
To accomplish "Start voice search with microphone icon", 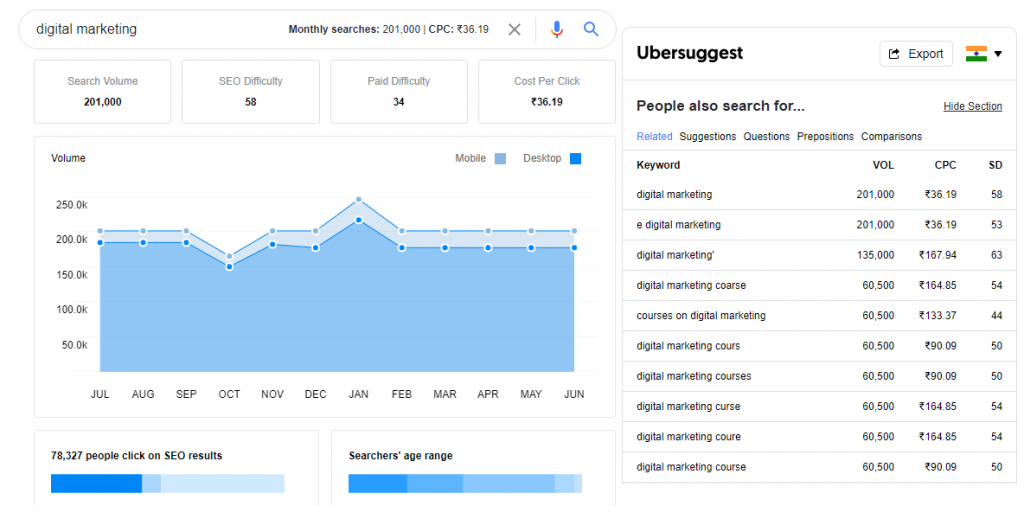I will [556, 29].
